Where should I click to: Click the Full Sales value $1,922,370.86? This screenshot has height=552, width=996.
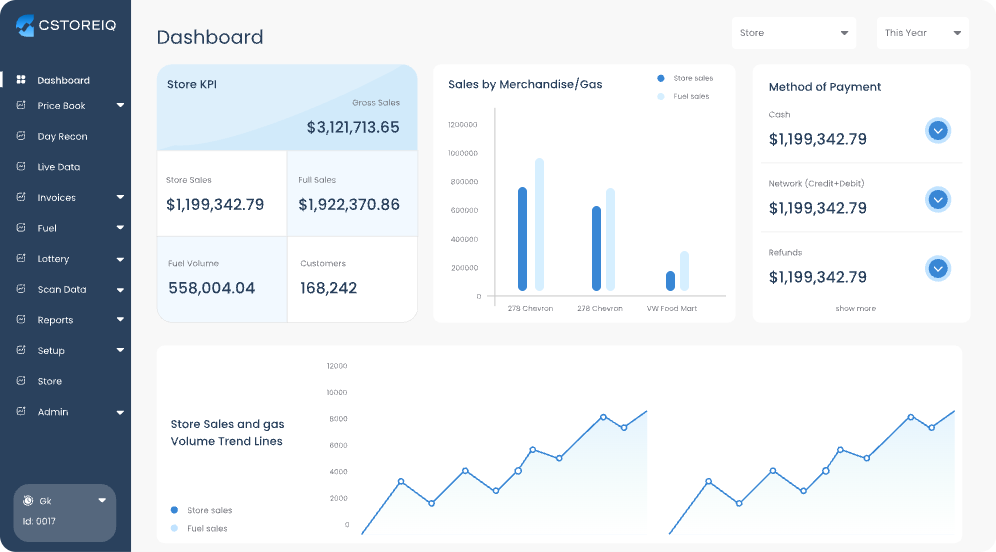(x=349, y=205)
